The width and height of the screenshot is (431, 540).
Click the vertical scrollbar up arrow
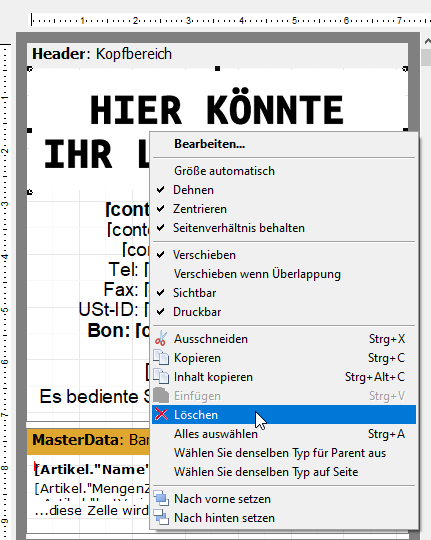click(x=427, y=41)
